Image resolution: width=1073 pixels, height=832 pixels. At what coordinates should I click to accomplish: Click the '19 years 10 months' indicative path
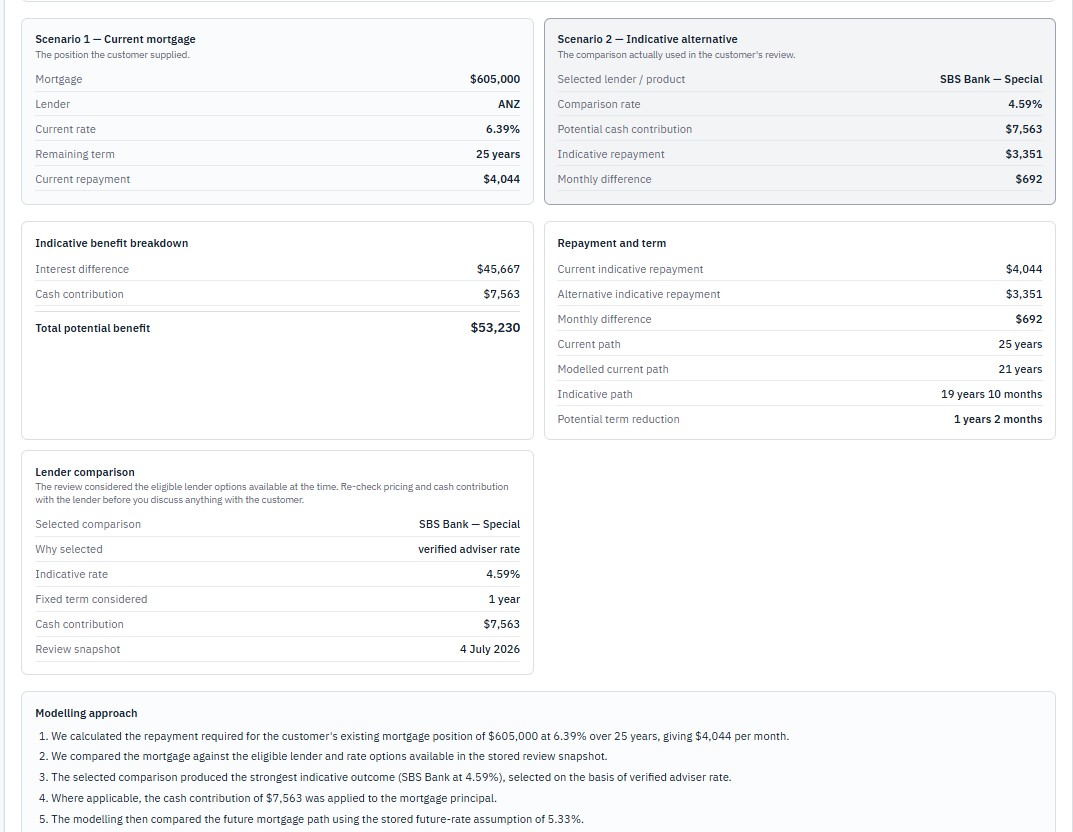pyautogui.click(x=991, y=394)
